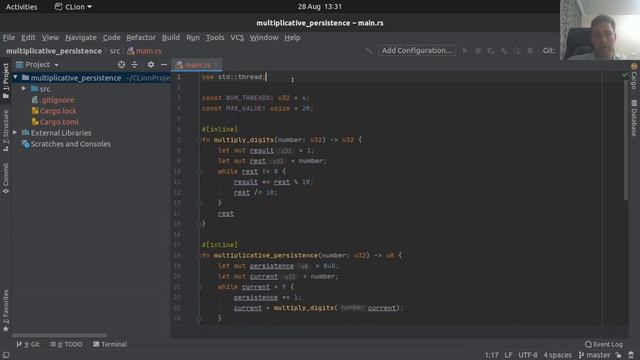Click the green Run arrow icon
This screenshot has width=640, height=360.
(464, 51)
